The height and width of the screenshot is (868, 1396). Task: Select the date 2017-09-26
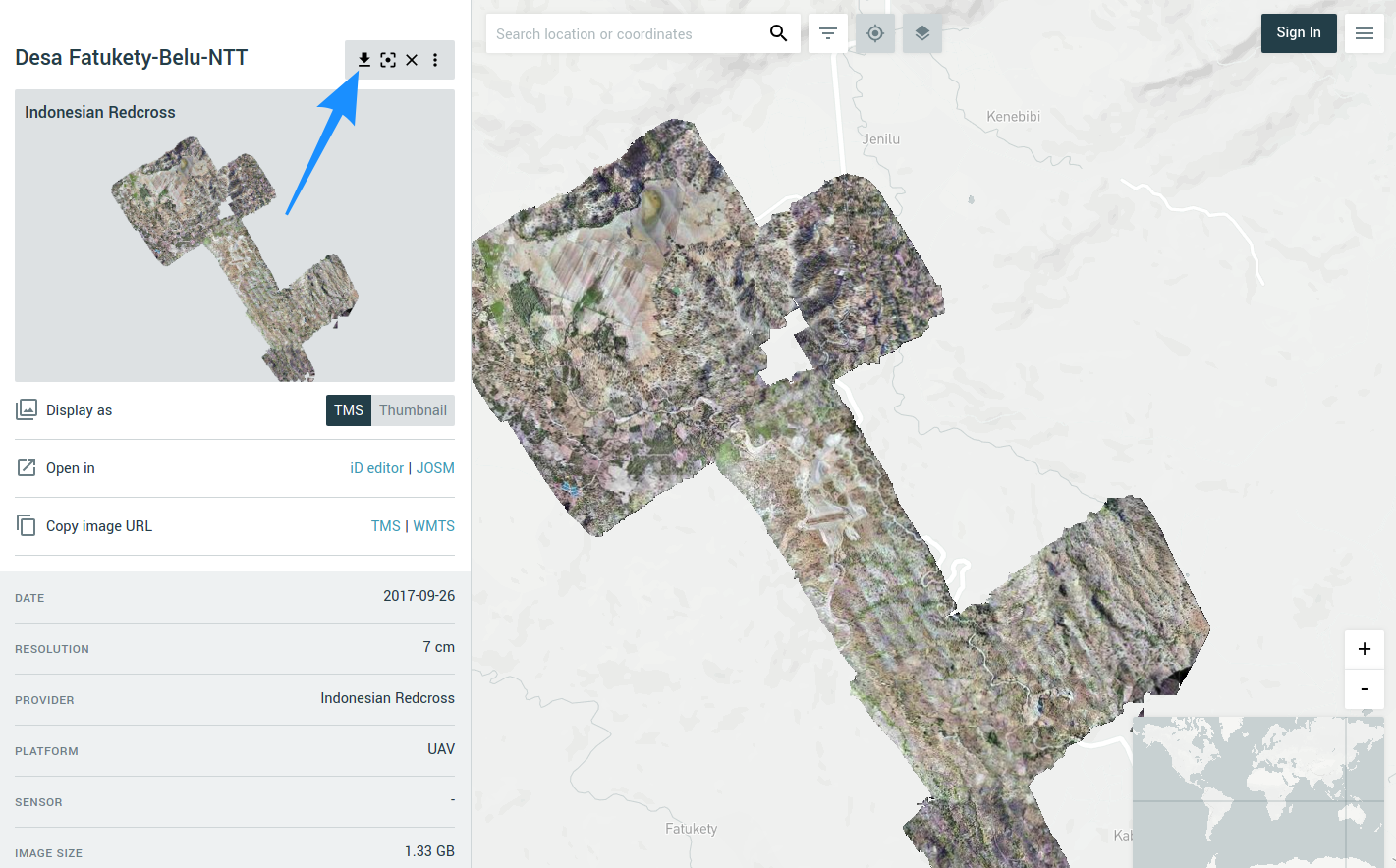[419, 596]
